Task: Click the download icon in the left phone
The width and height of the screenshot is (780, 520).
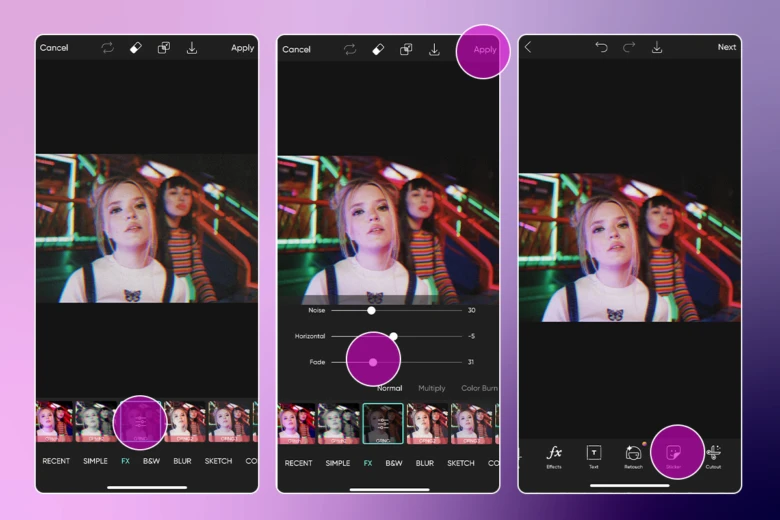Action: coord(191,48)
